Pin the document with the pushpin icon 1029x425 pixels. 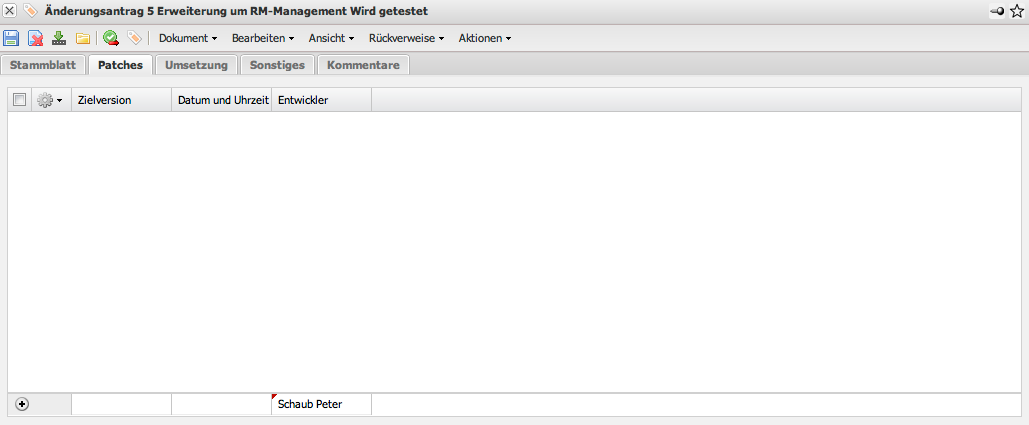998,10
